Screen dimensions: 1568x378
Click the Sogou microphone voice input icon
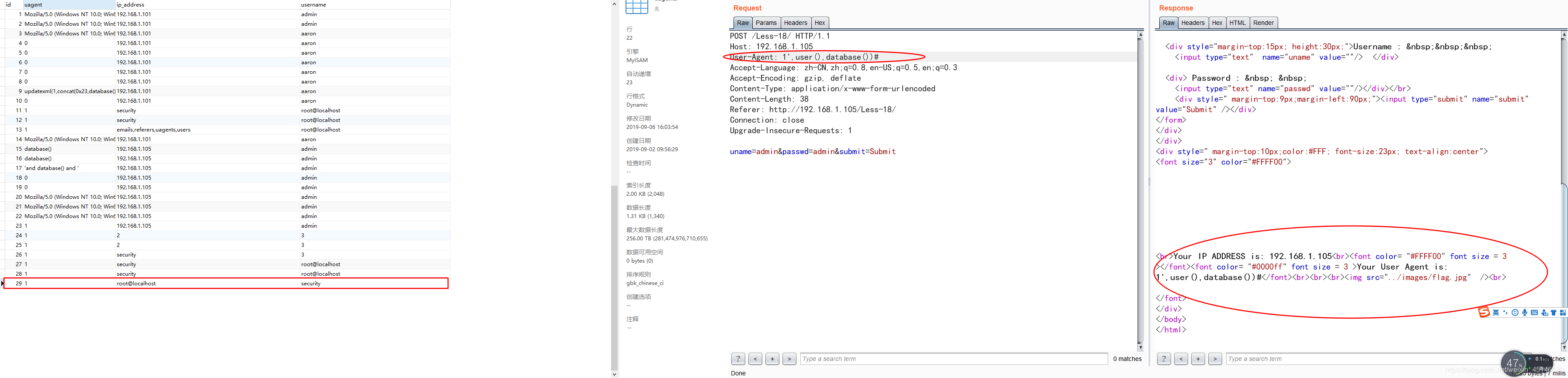coord(1524,313)
